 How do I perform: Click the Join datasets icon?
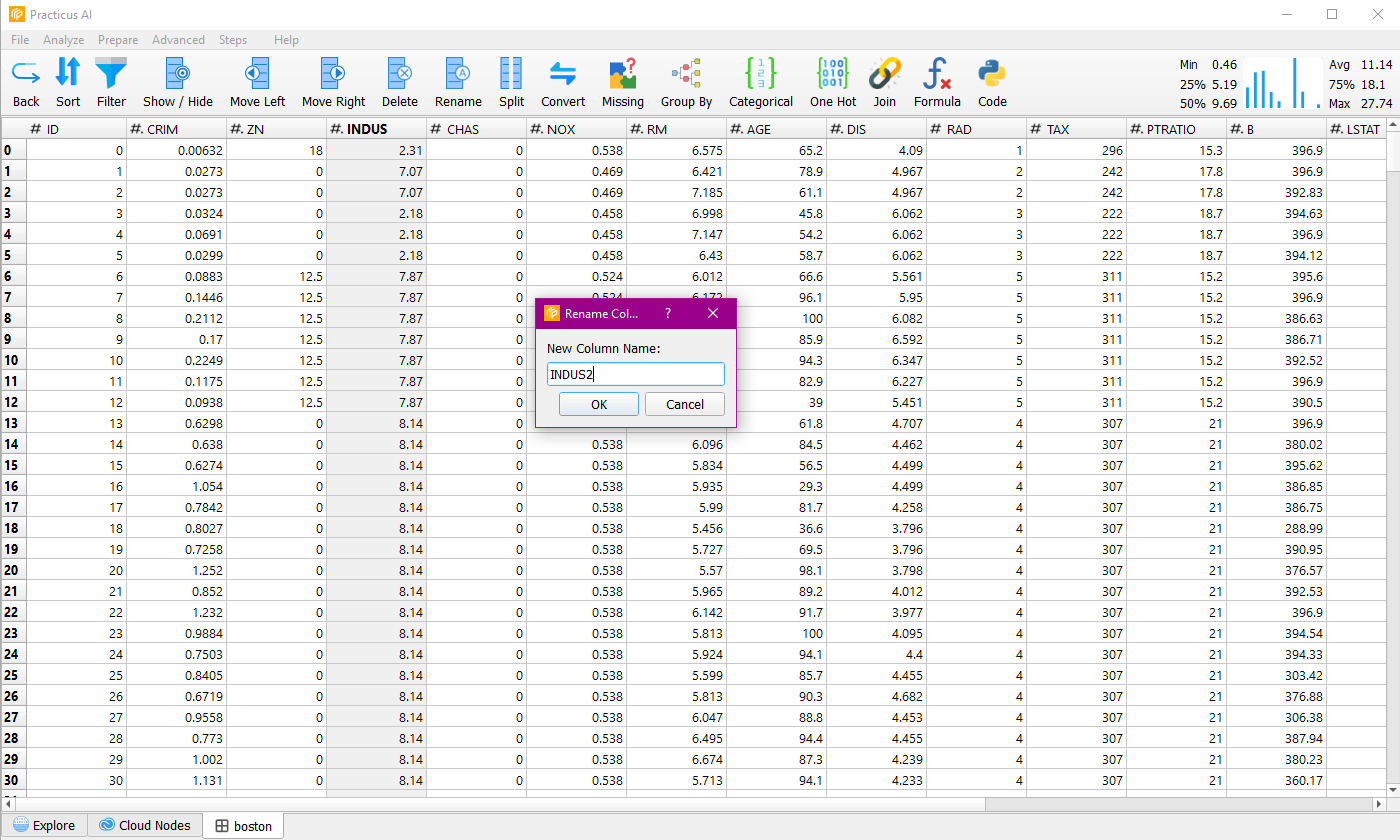(x=884, y=74)
